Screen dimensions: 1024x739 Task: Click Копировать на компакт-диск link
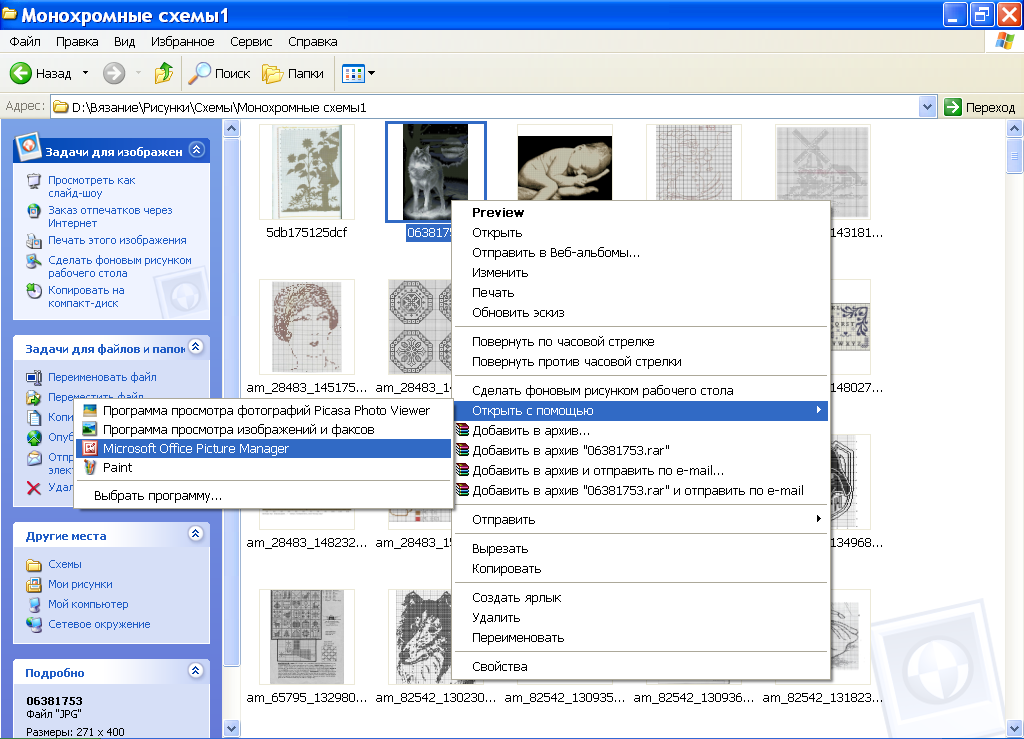click(x=86, y=296)
